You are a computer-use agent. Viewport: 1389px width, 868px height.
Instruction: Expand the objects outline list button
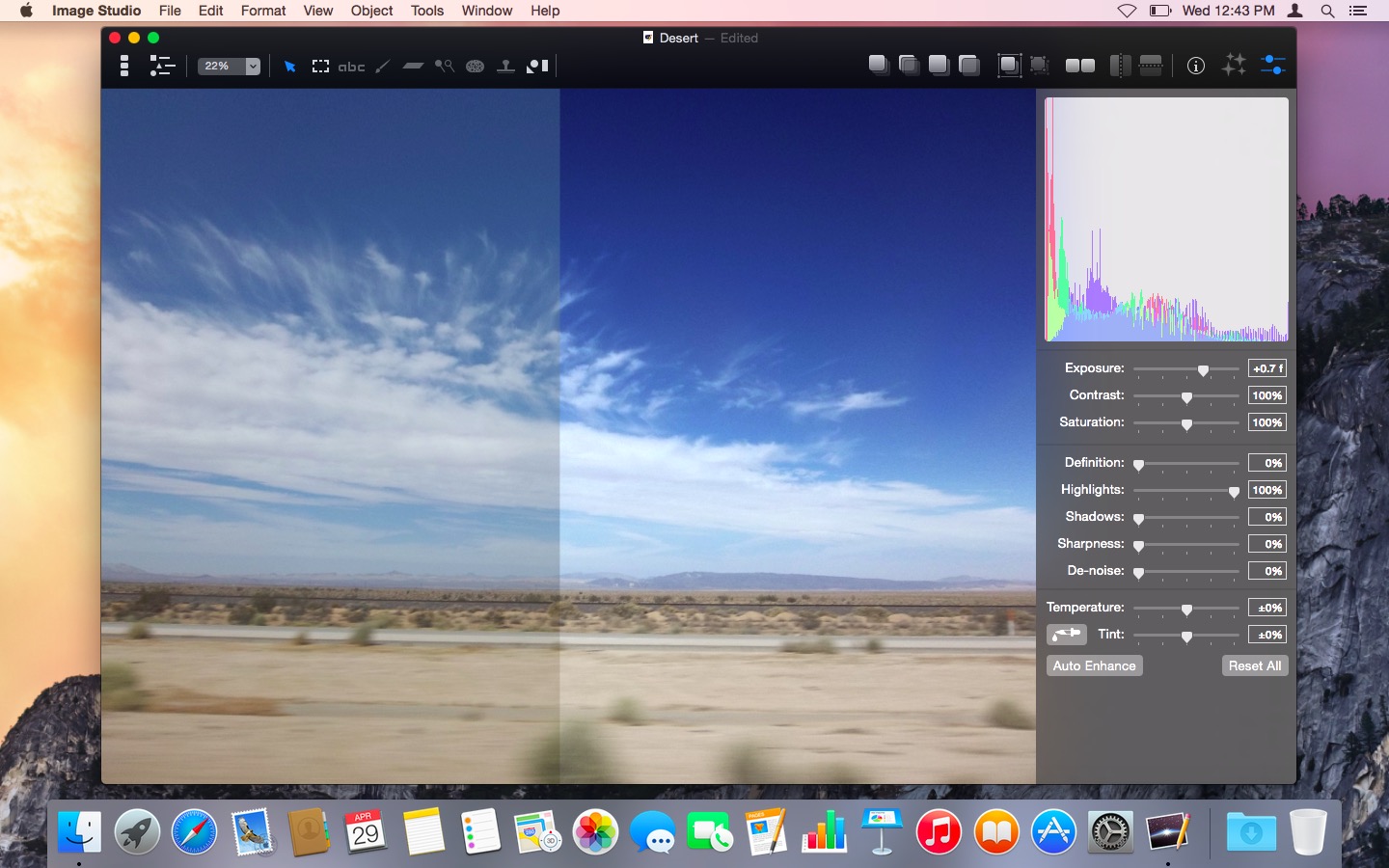pyautogui.click(x=161, y=66)
